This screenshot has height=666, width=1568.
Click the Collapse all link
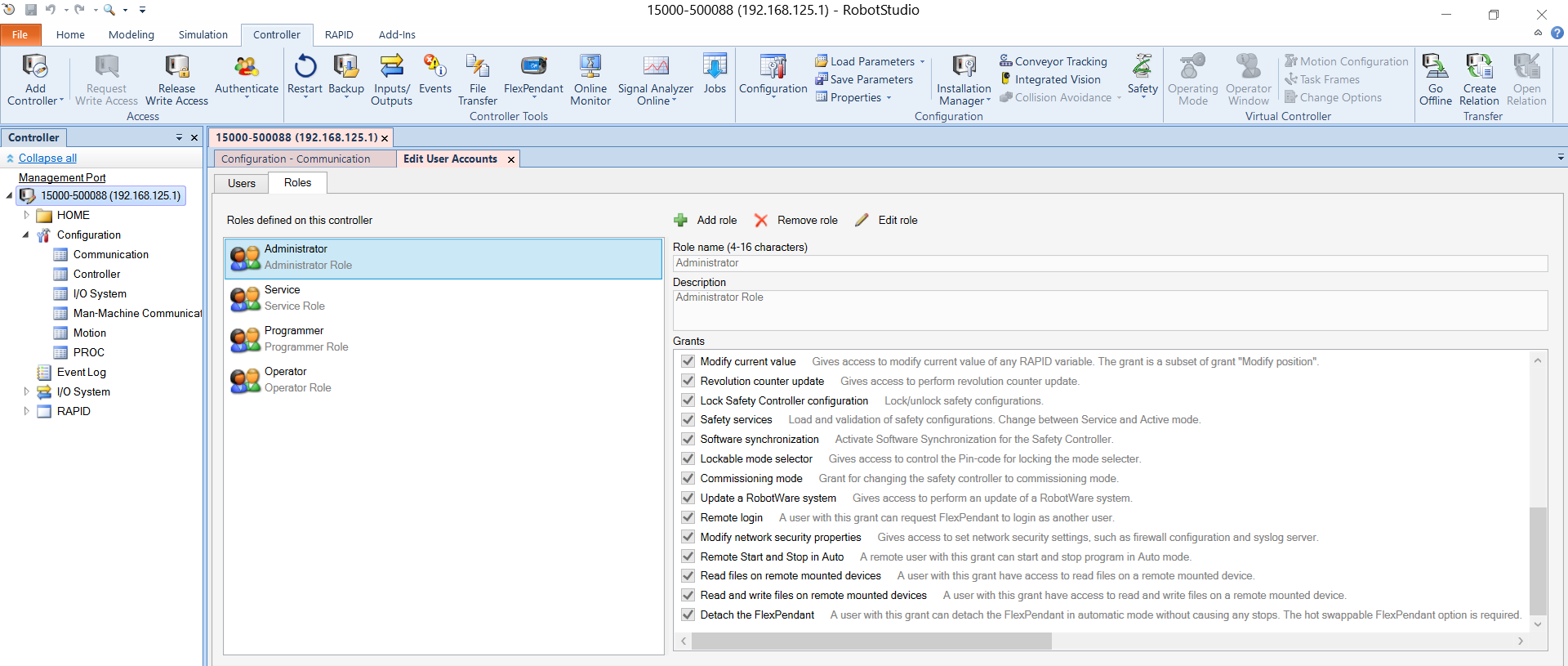pos(47,158)
